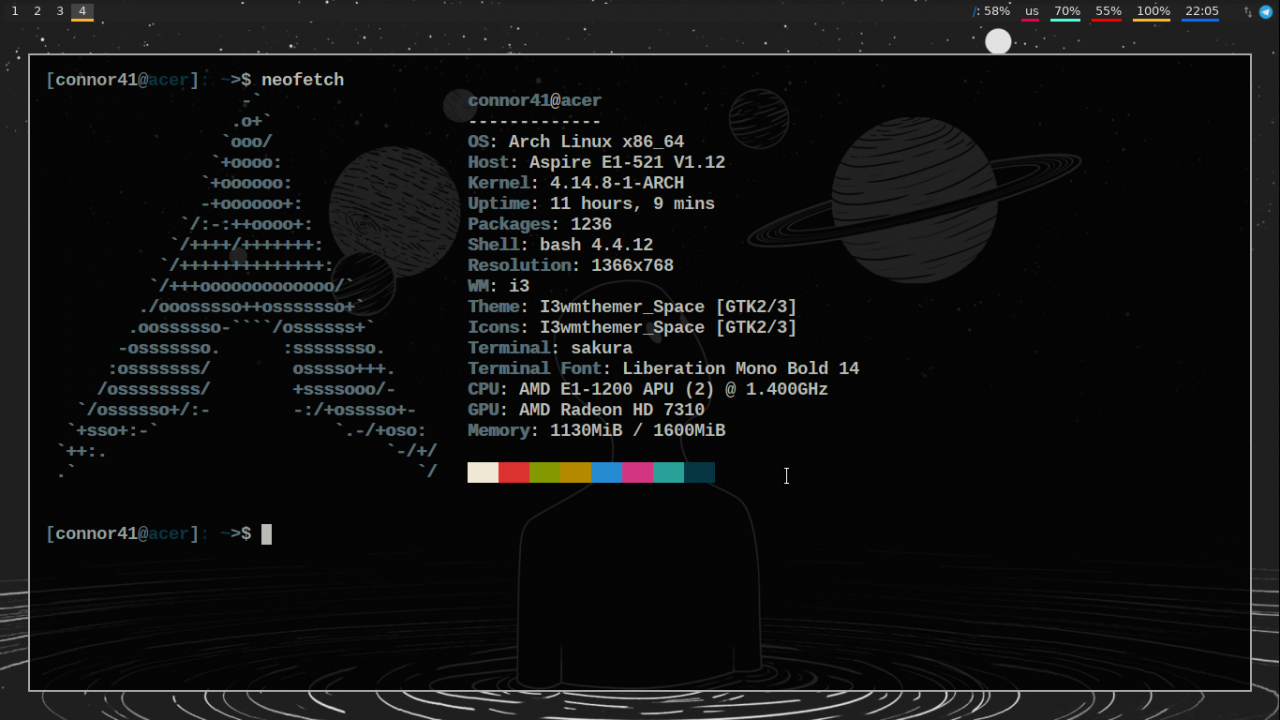Click the blue color swatch
Image resolution: width=1280 pixels, height=720 pixels.
pos(607,472)
